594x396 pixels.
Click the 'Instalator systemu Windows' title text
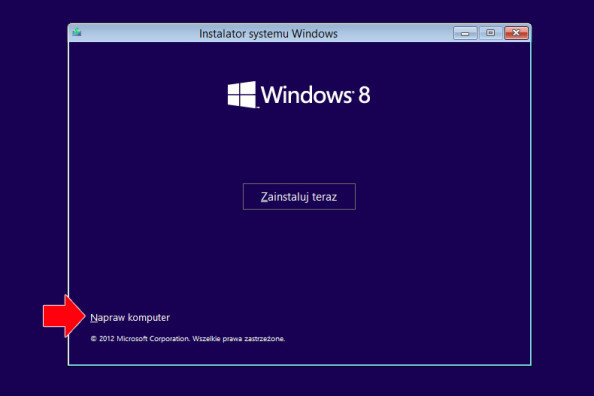coord(268,34)
